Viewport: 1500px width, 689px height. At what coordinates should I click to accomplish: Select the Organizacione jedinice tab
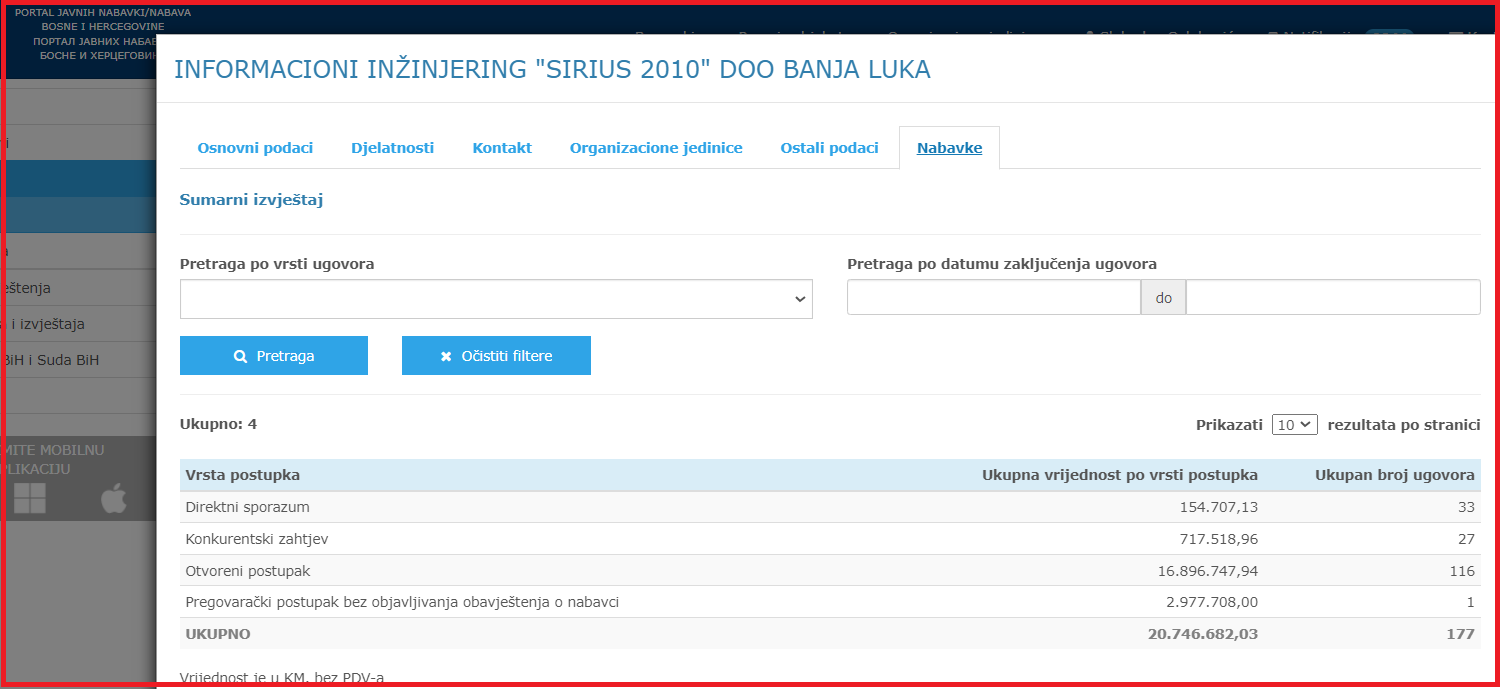coord(656,148)
